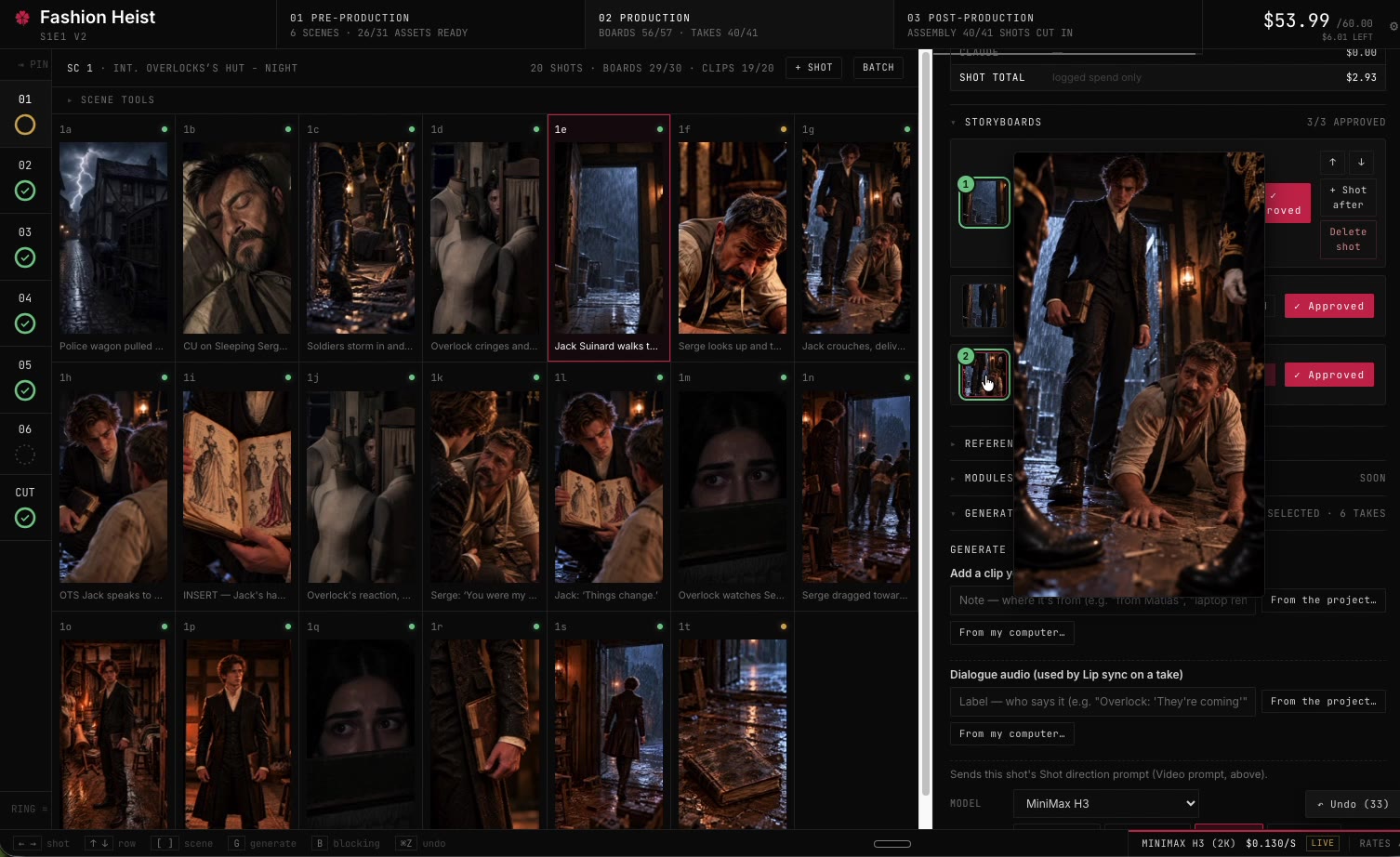Viewport: 1400px width, 857px height.
Task: Move the shot up with the up arrow
Action: [1332, 162]
